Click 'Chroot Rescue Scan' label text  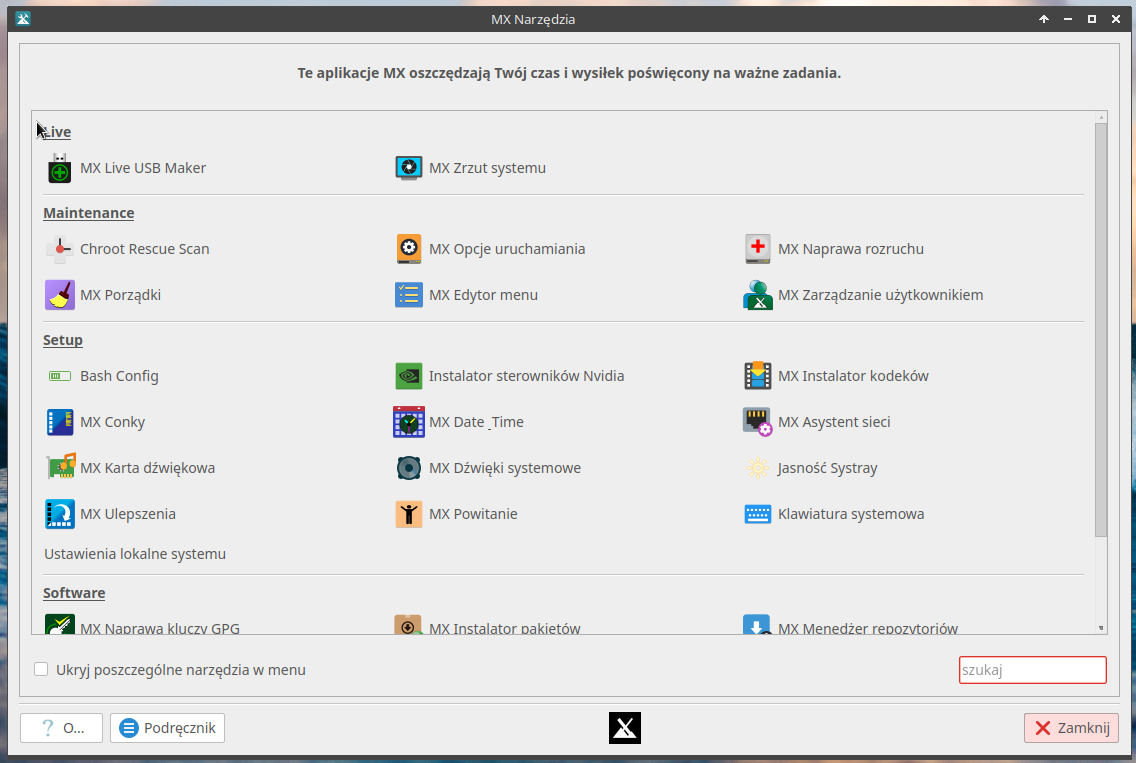click(145, 249)
